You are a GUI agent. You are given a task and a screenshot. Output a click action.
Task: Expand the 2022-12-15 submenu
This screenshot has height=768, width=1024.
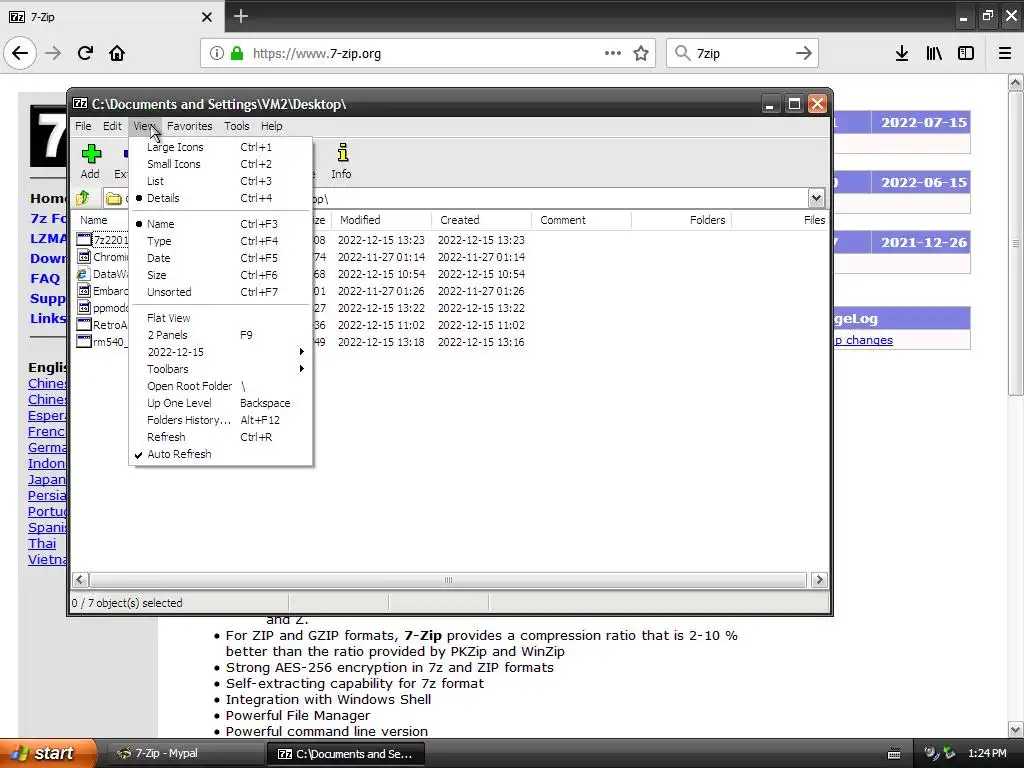pyautogui.click(x=221, y=352)
